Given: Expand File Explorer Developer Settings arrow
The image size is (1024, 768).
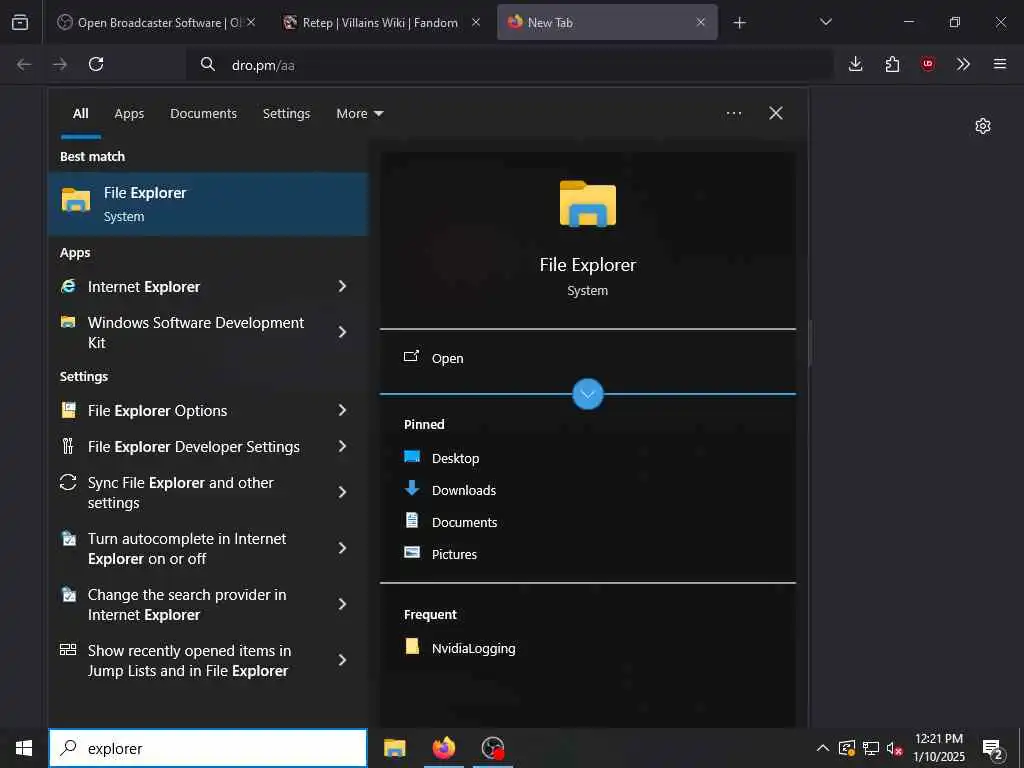Looking at the screenshot, I should point(342,446).
